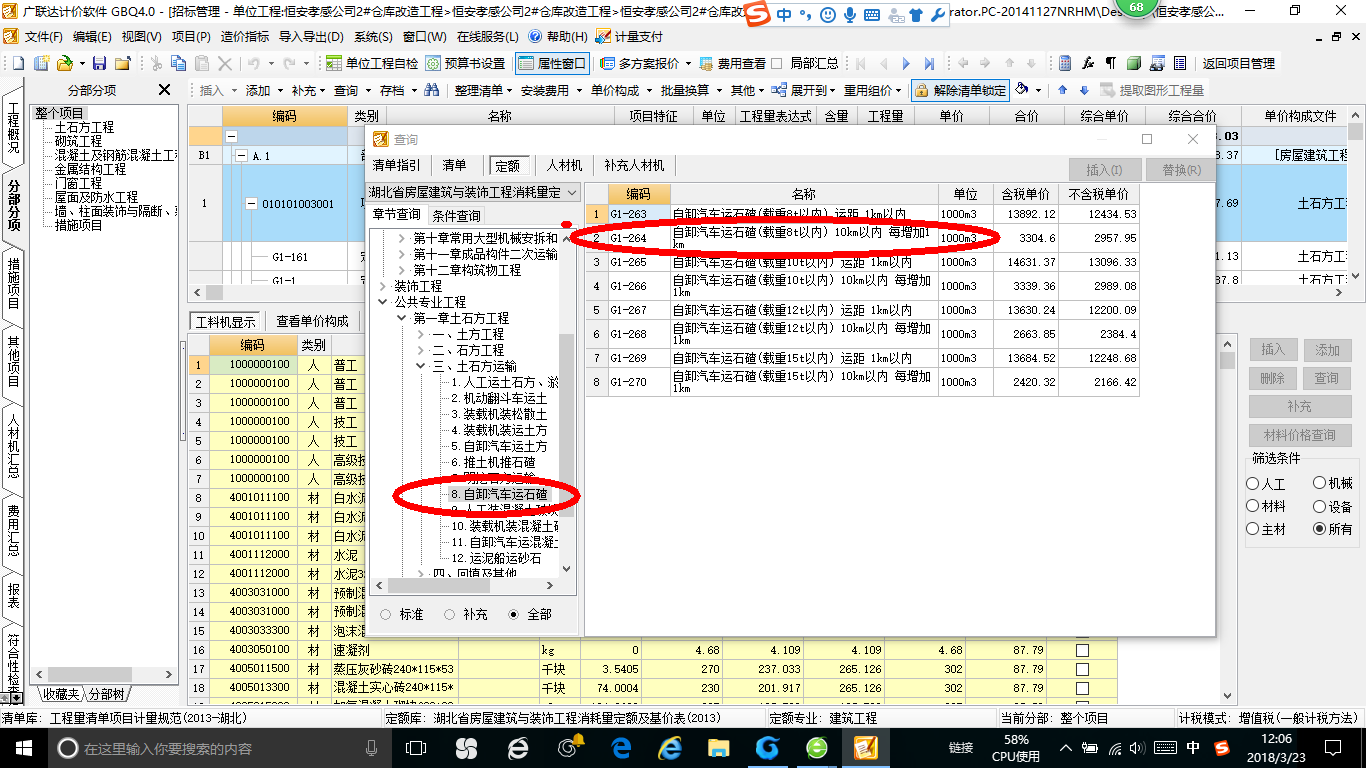The height and width of the screenshot is (768, 1366).
Task: Select the 设备 filter radio button
Action: coord(1319,506)
